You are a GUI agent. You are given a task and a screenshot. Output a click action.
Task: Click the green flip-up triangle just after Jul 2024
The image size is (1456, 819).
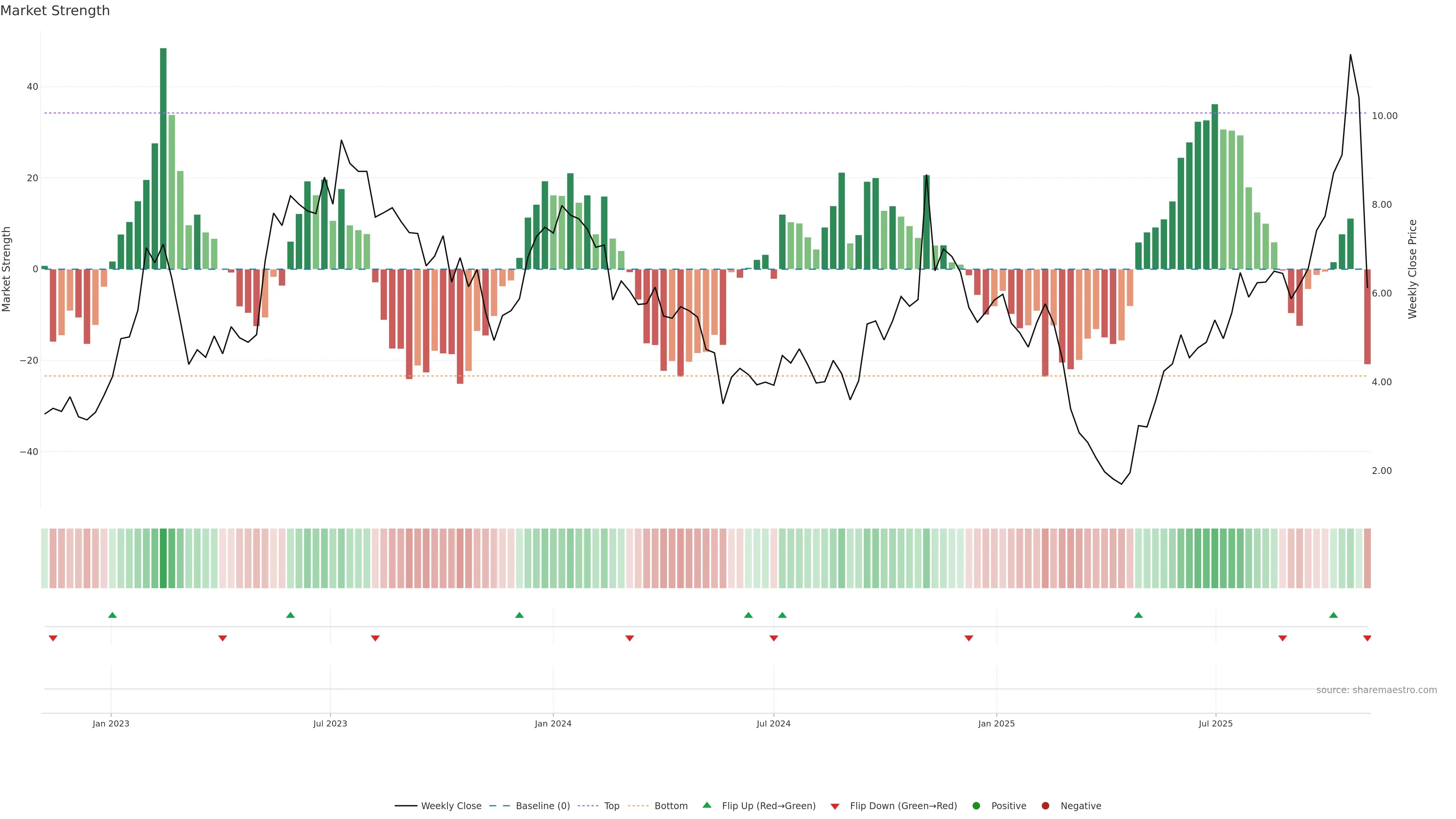click(x=782, y=615)
